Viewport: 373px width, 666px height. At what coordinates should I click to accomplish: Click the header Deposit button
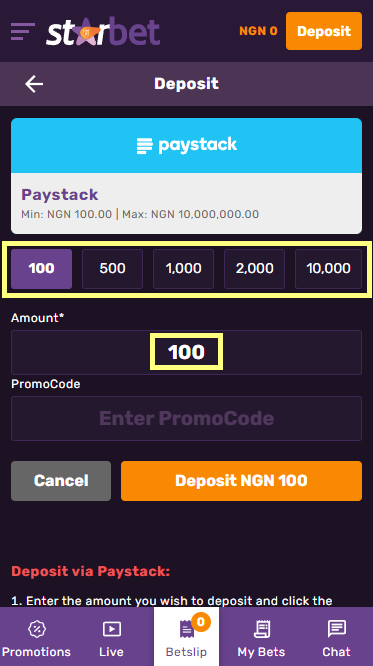pyautogui.click(x=324, y=31)
